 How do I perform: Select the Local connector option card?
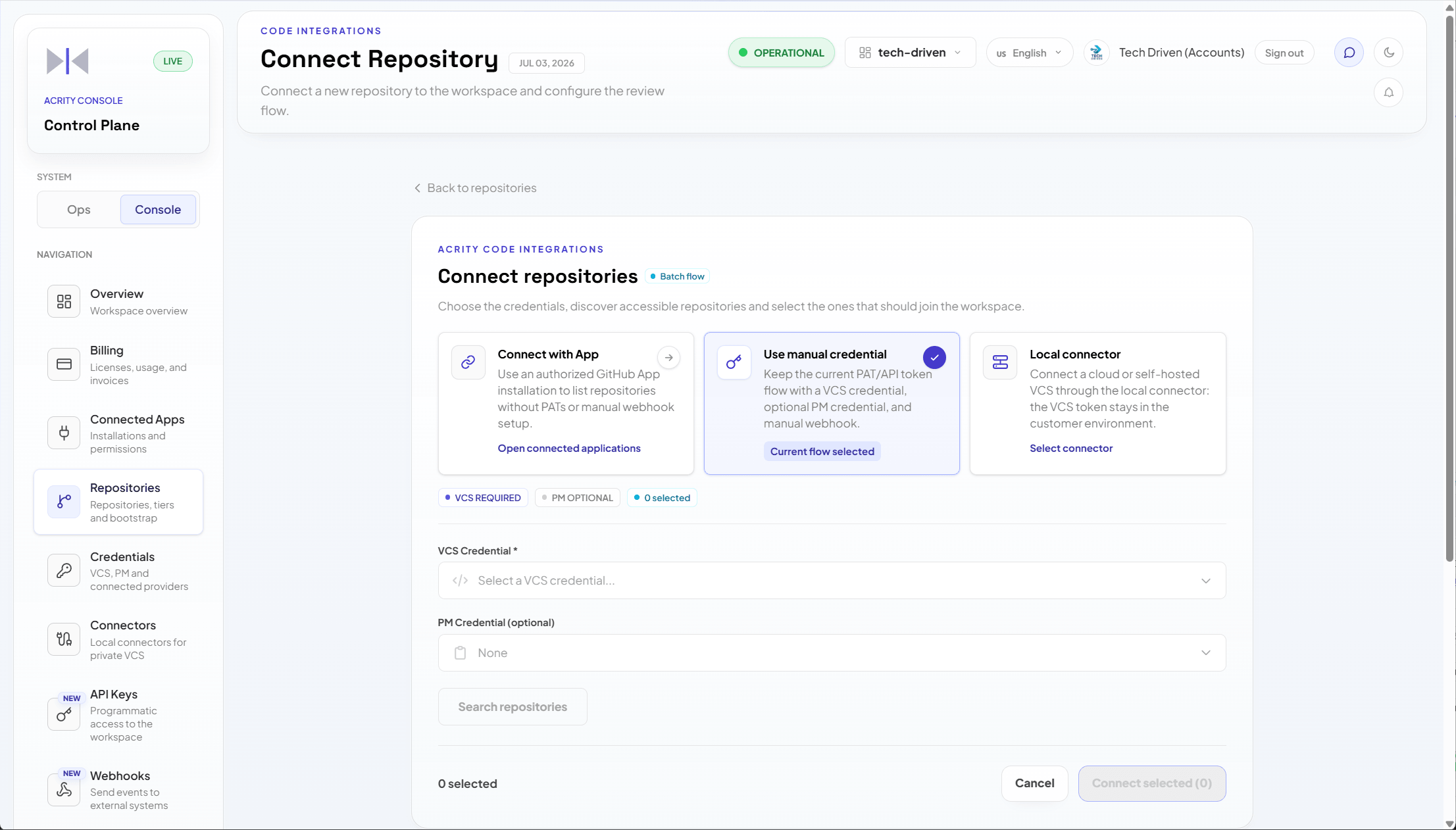[1097, 403]
